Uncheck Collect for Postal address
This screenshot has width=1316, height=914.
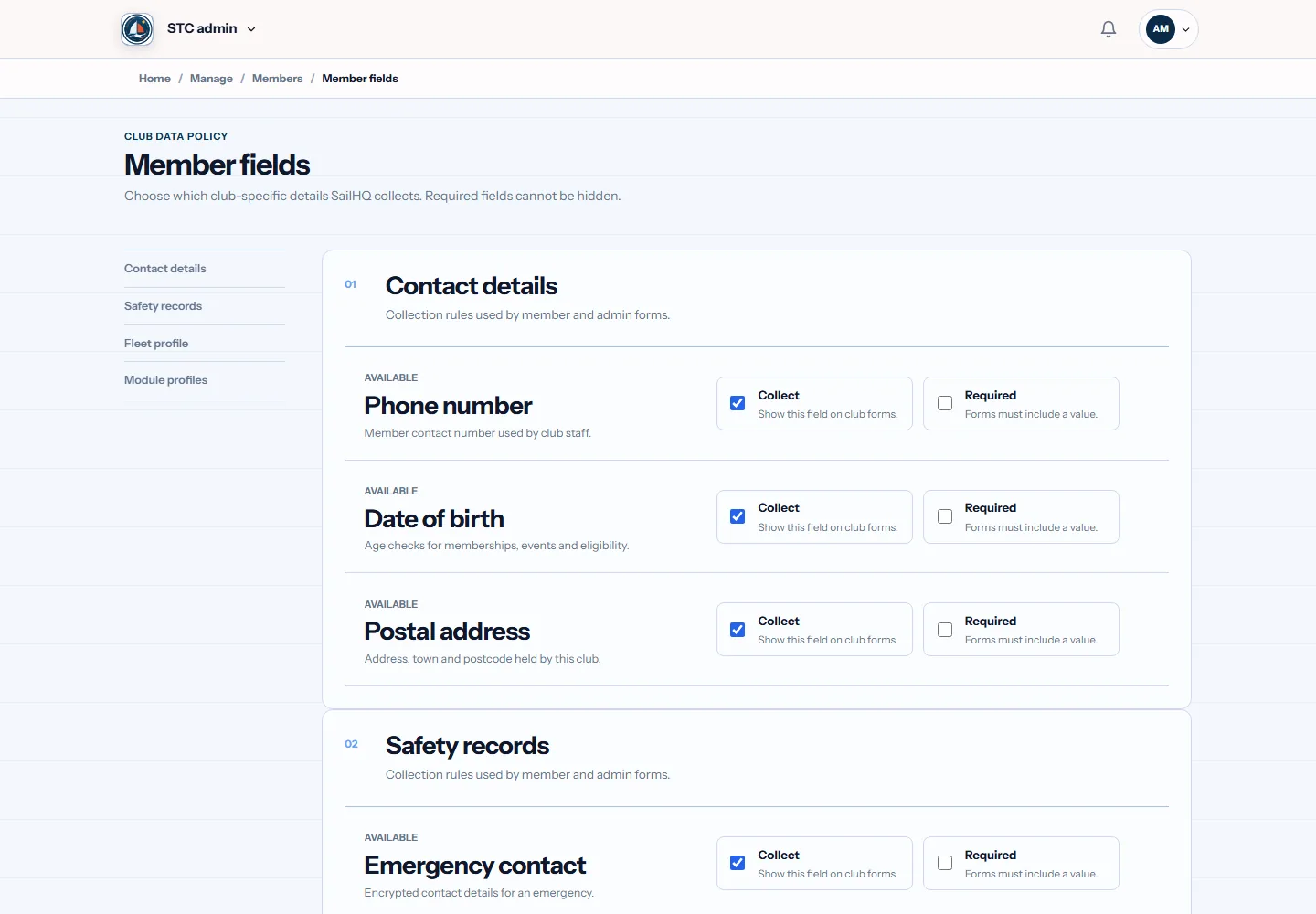pos(738,630)
